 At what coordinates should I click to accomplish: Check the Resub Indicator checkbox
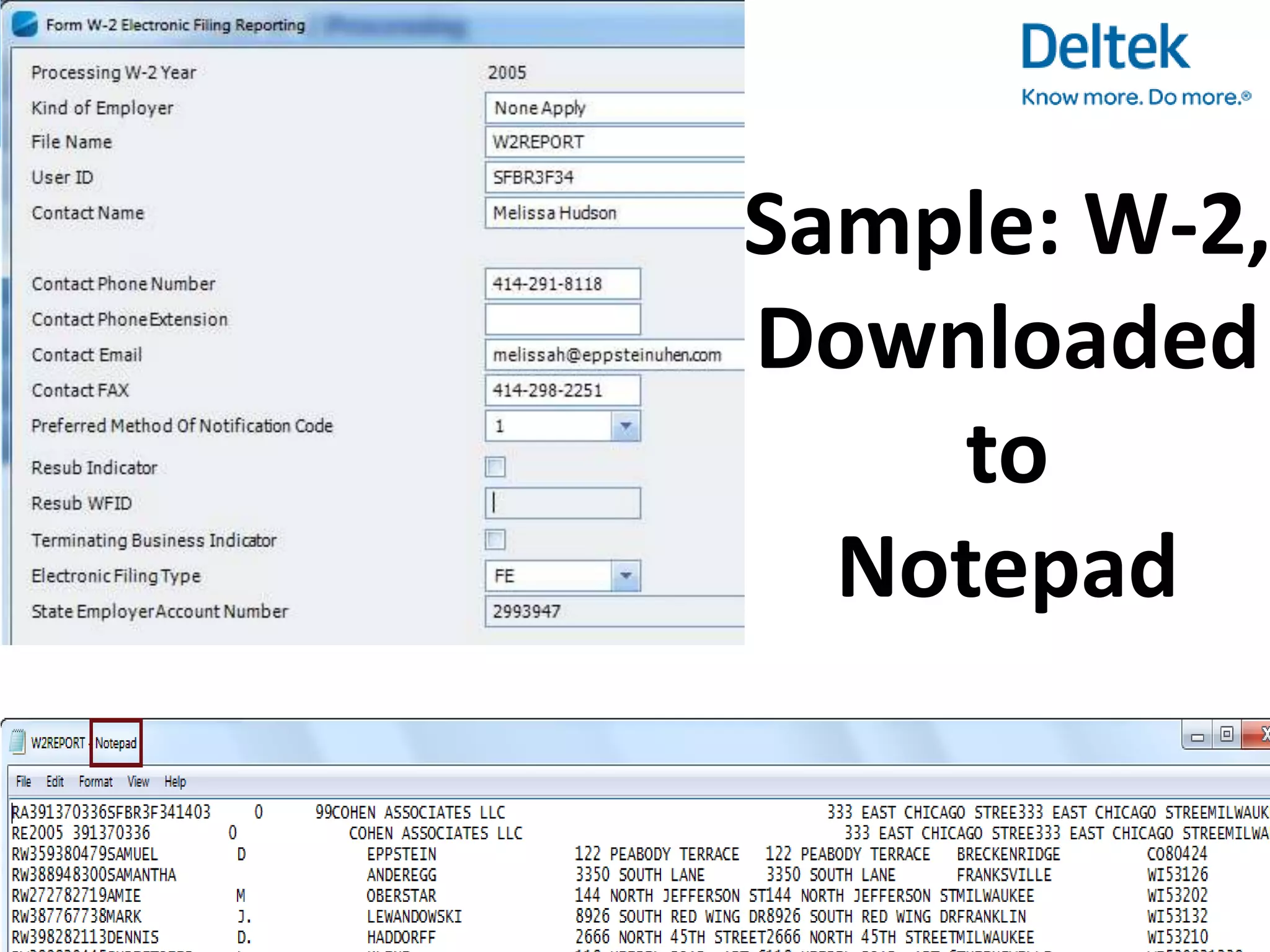point(495,467)
